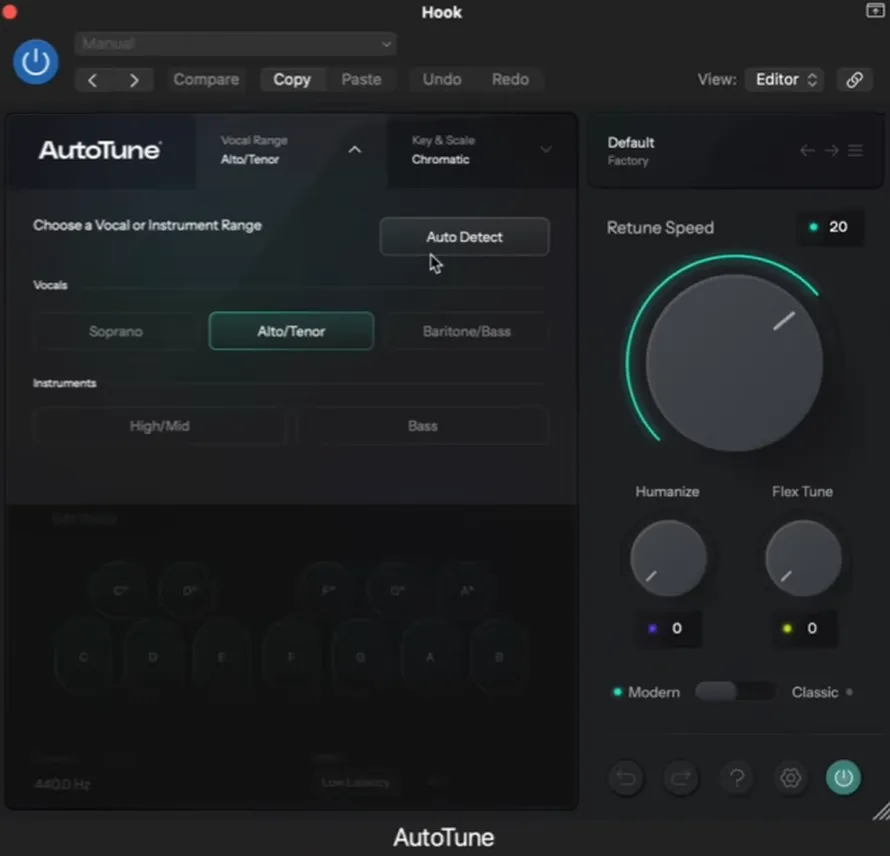
Task: Click the Copy button
Action: pyautogui.click(x=292, y=79)
